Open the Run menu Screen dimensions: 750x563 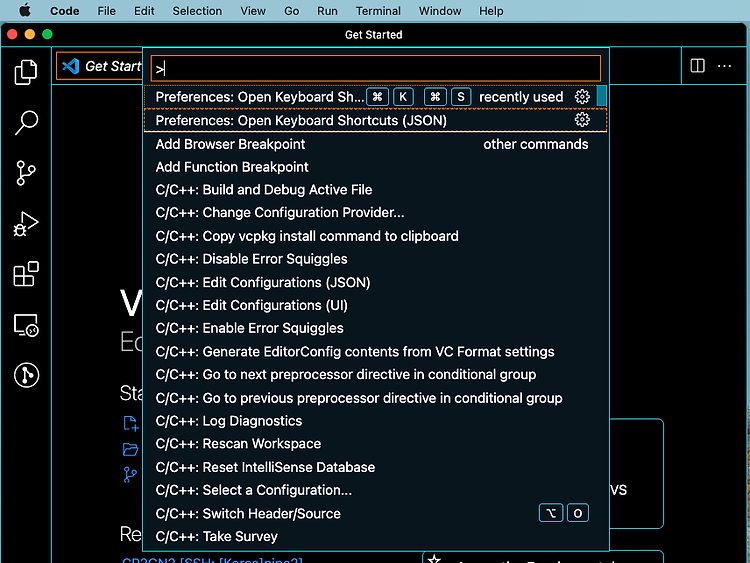(327, 11)
